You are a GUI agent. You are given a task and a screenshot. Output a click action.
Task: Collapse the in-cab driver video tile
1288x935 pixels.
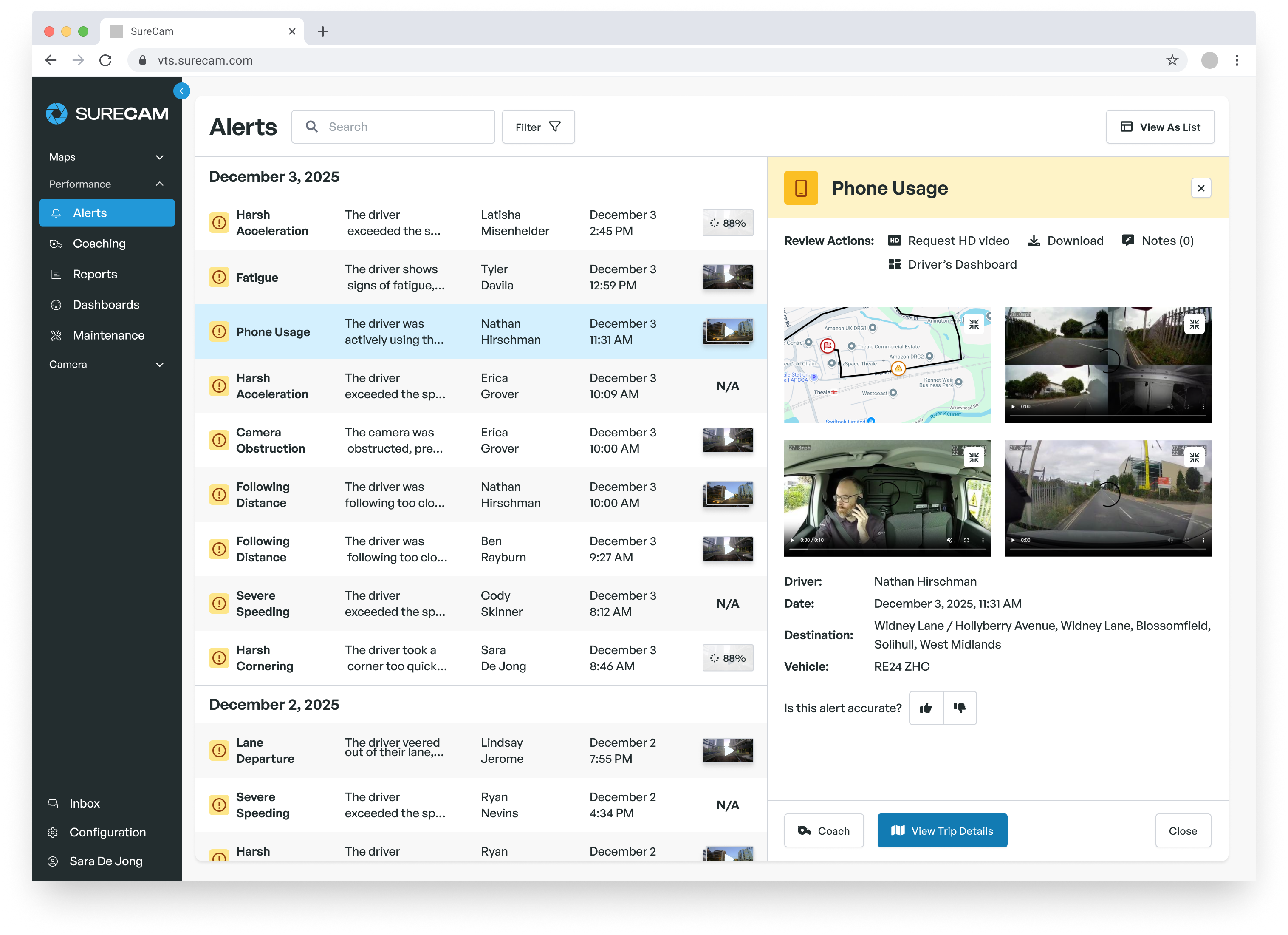click(974, 458)
